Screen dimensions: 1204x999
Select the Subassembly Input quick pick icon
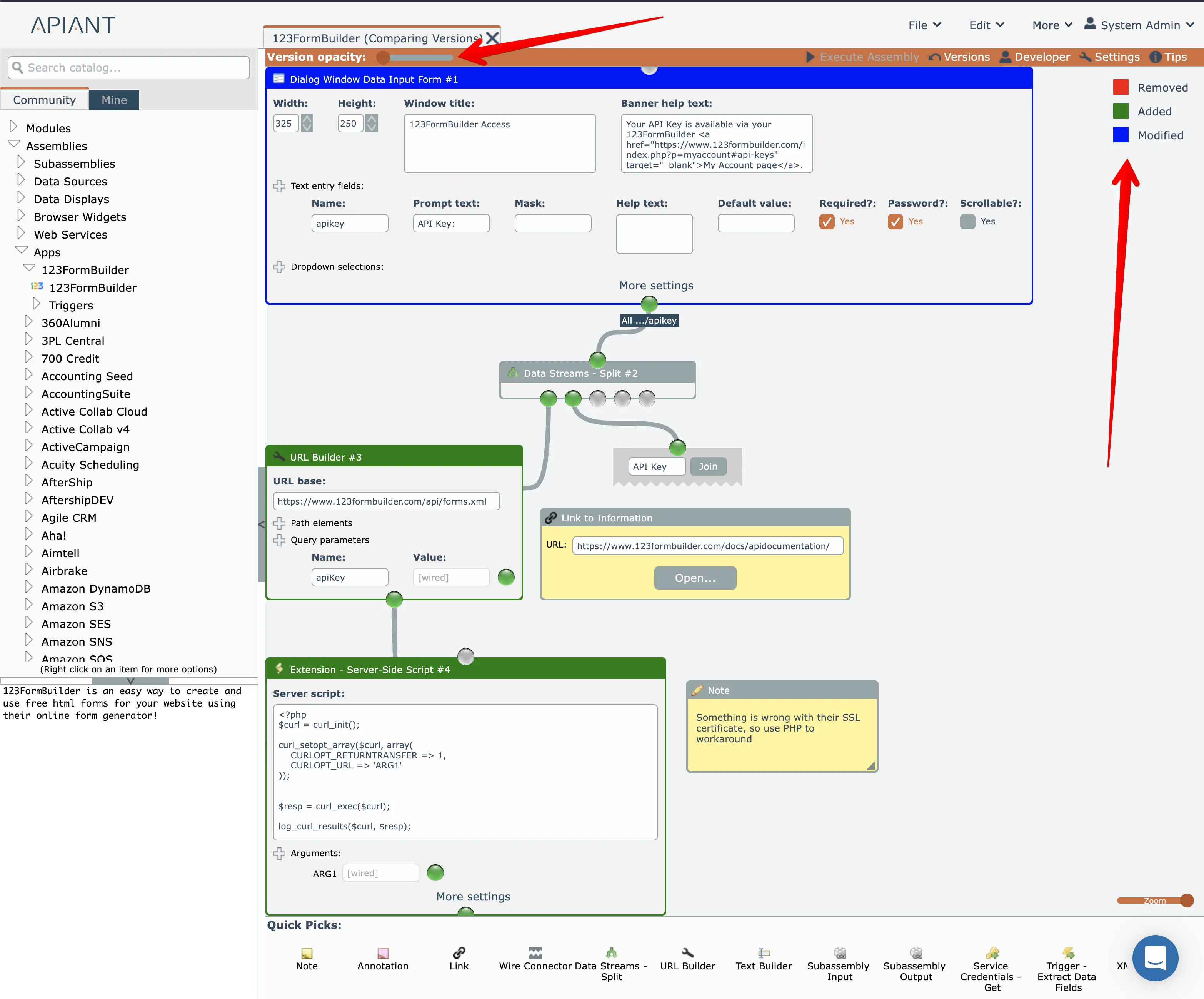pos(839,952)
